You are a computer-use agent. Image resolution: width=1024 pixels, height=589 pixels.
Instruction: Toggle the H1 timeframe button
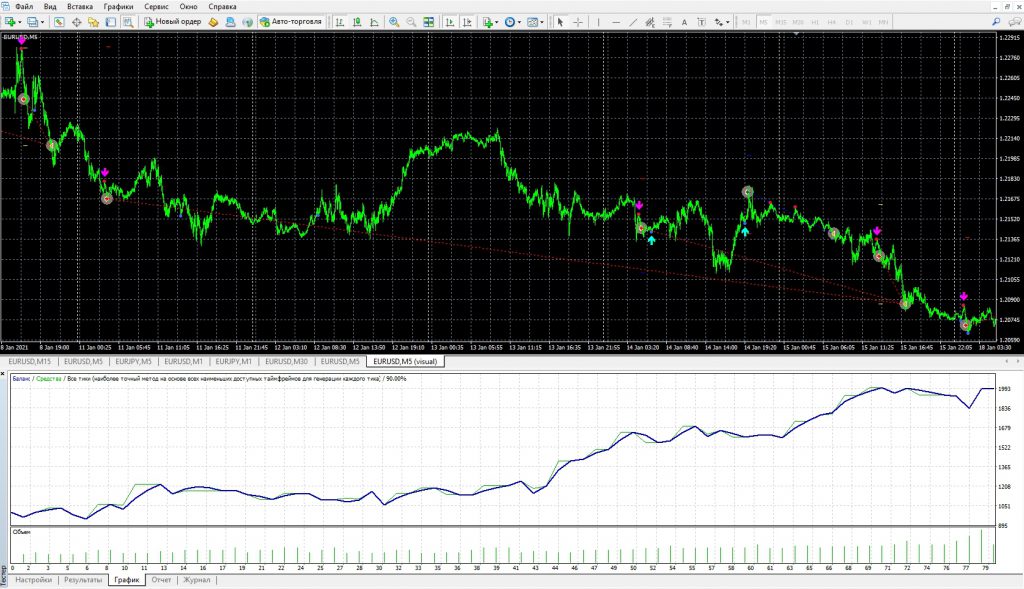814,21
